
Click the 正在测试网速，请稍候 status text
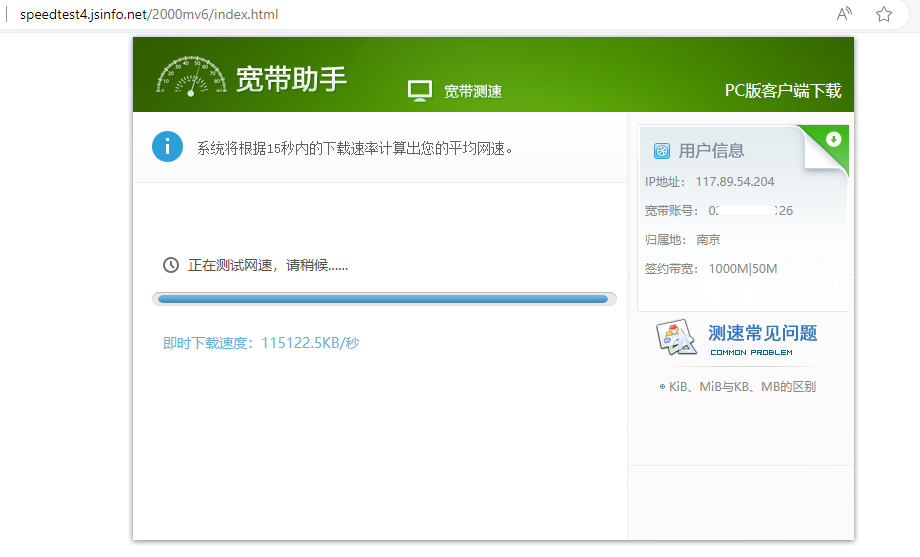point(268,266)
